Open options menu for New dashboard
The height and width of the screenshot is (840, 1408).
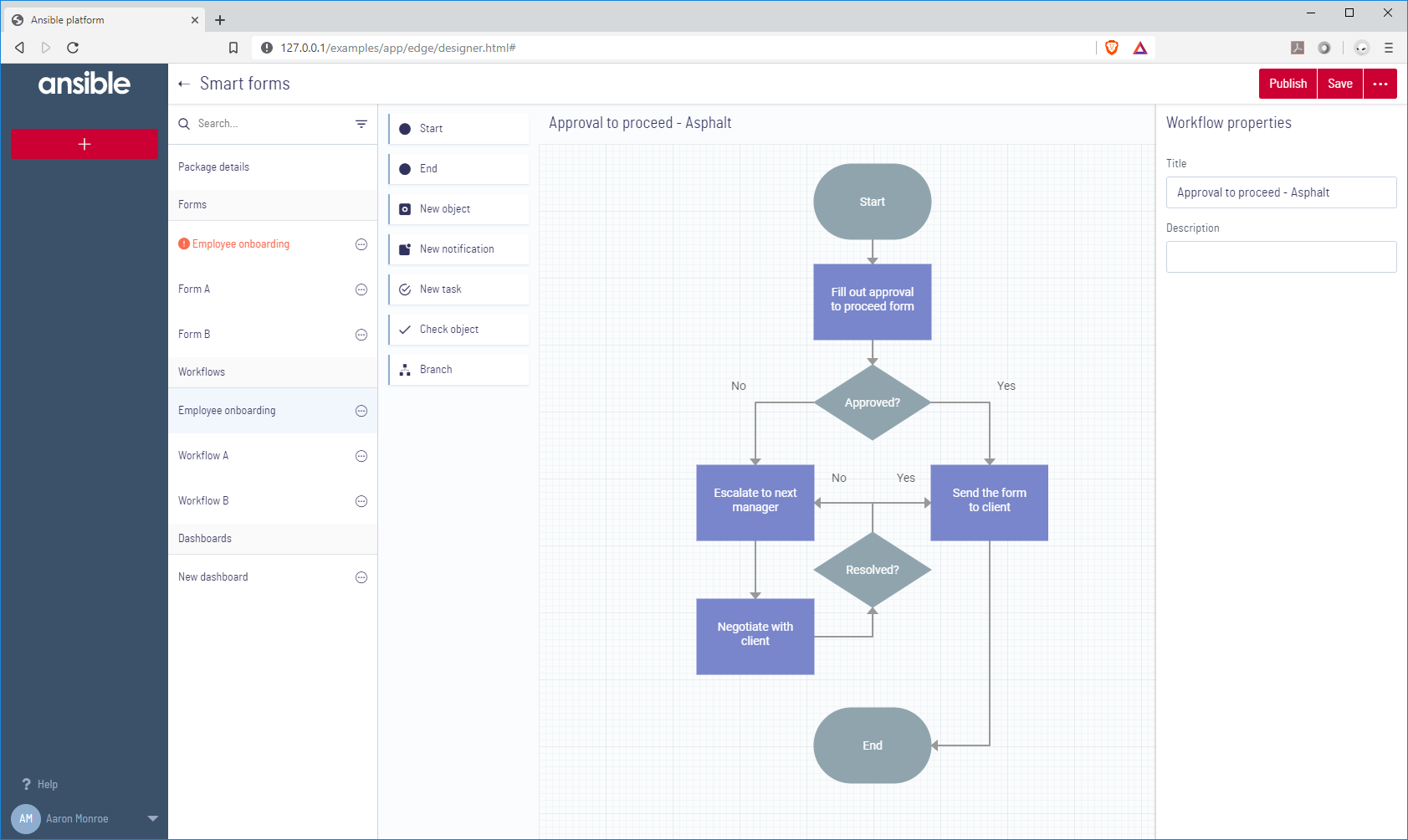coord(361,577)
